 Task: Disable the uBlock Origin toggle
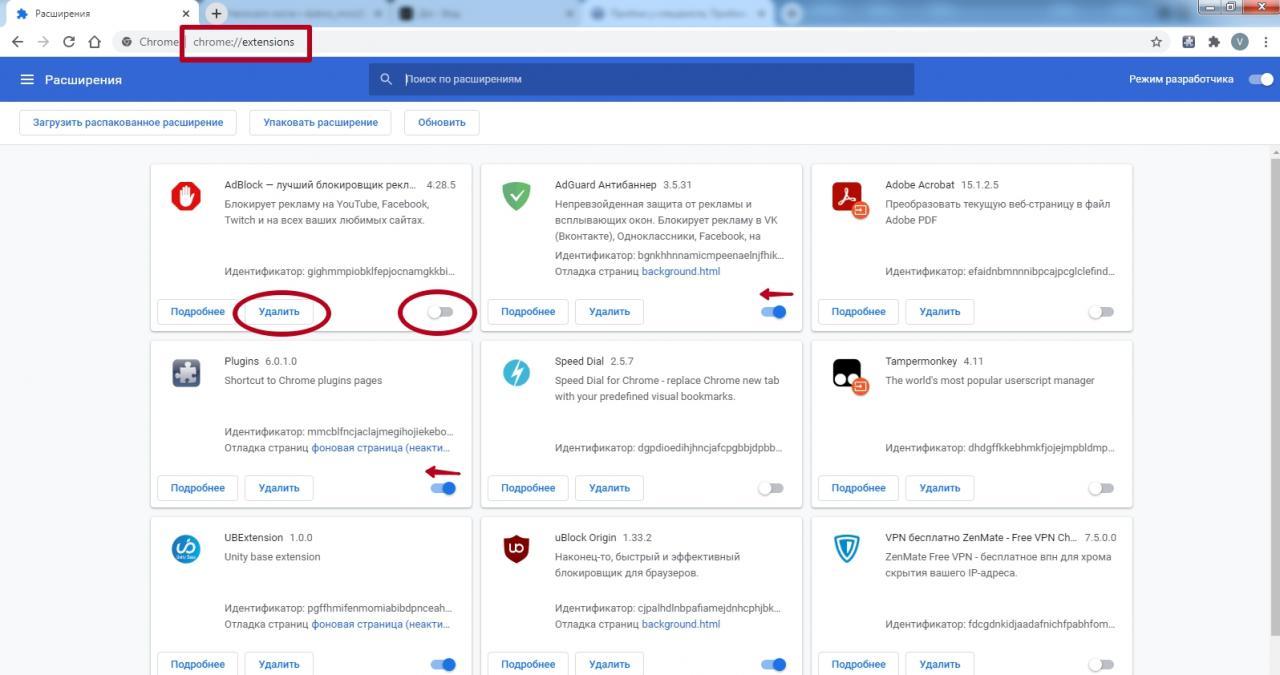coord(773,664)
